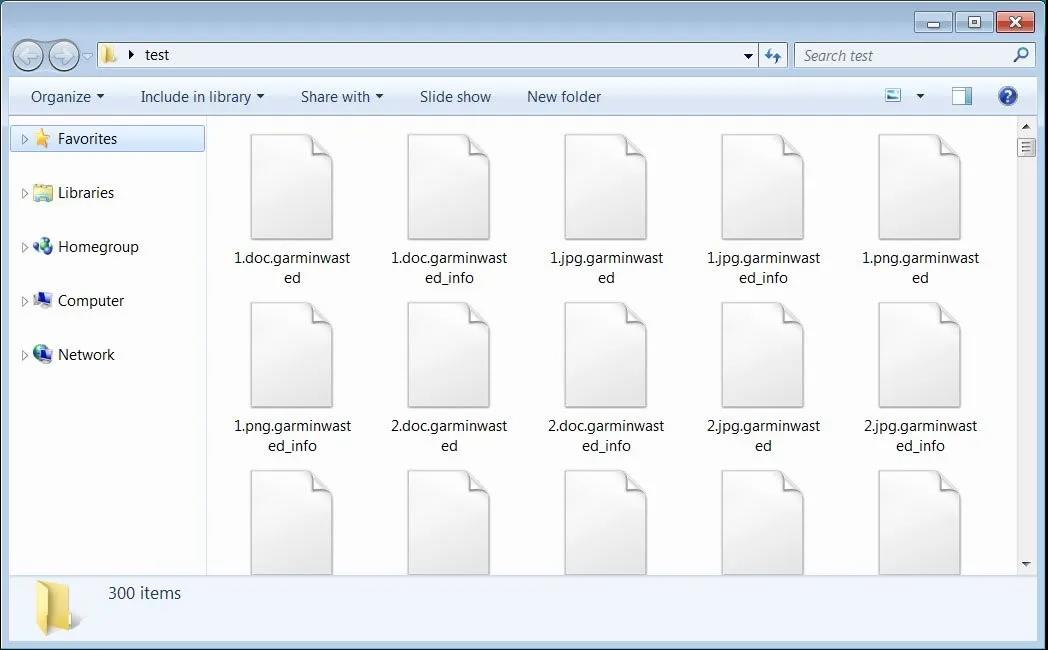Toggle the preview pane
The image size is (1048, 650).
click(962, 96)
